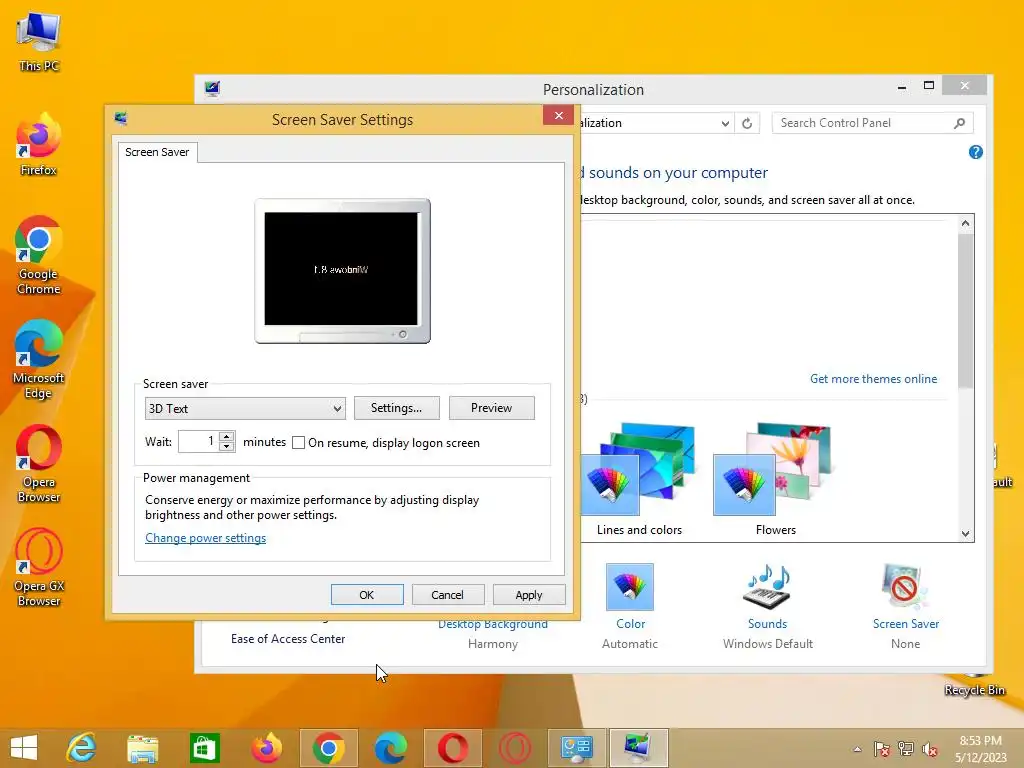Open the Sounds link label
This screenshot has width=1024, height=768.
[x=767, y=624]
